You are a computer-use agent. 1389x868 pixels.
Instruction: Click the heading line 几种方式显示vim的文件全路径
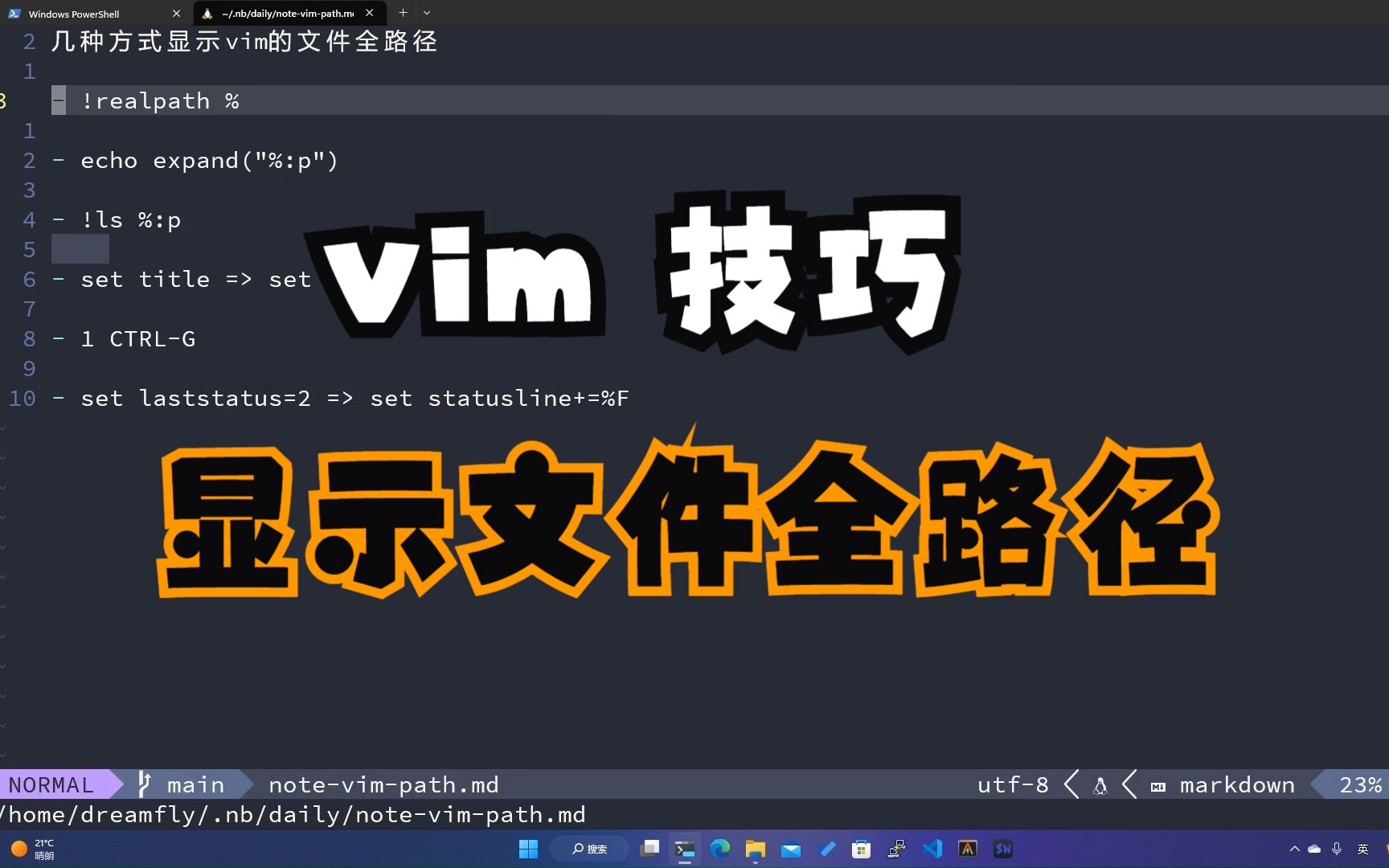point(244,41)
